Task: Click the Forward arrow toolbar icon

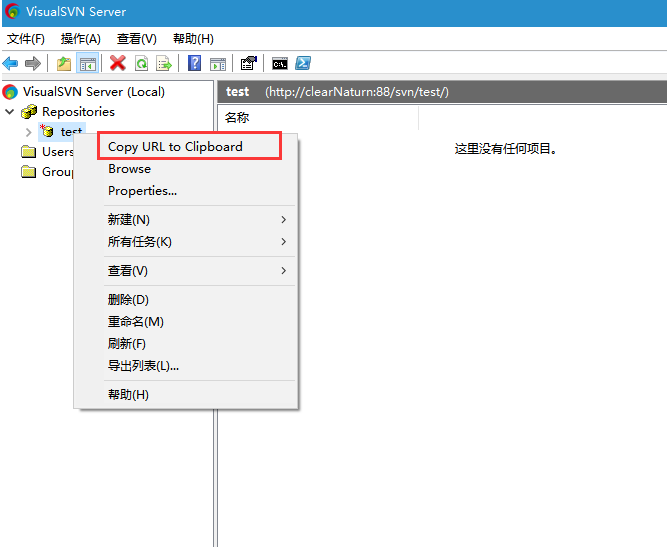Action: tap(33, 63)
